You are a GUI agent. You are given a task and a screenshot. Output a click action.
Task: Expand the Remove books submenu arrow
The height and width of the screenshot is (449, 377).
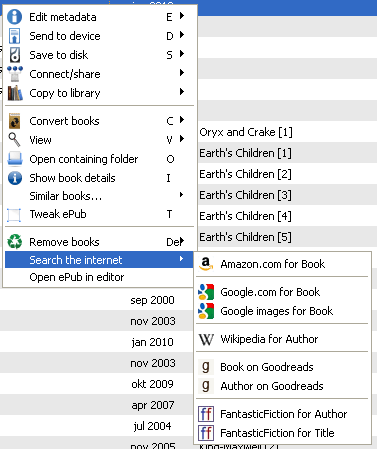pos(182,242)
